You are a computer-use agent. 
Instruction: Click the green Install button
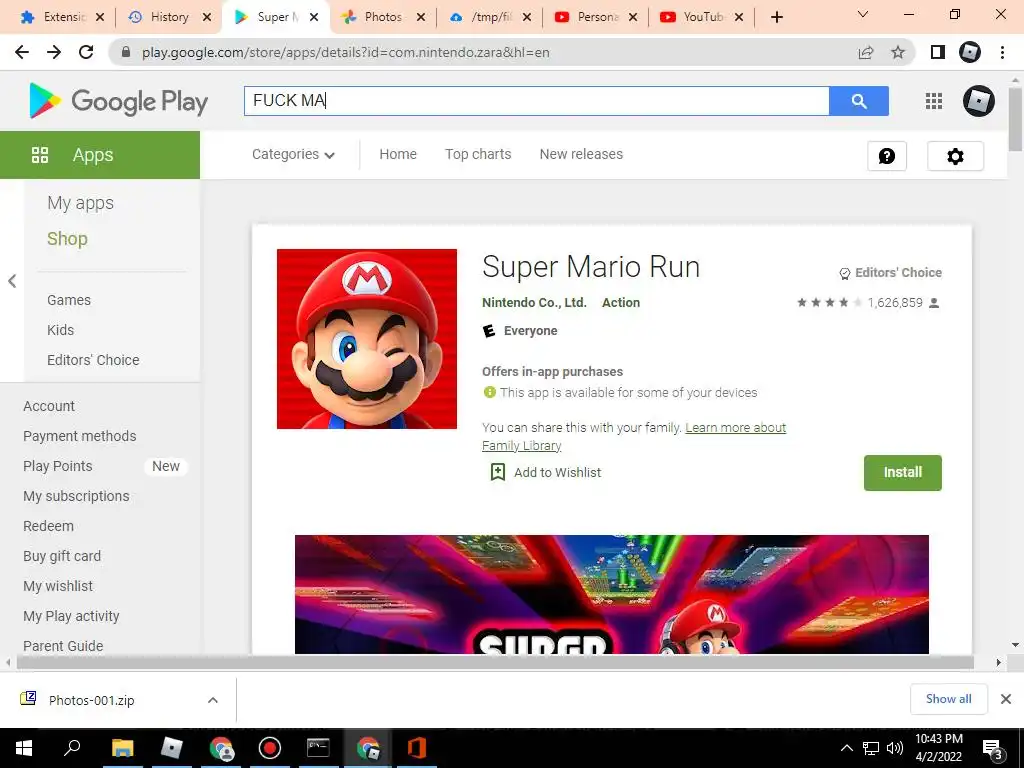pyautogui.click(x=903, y=472)
